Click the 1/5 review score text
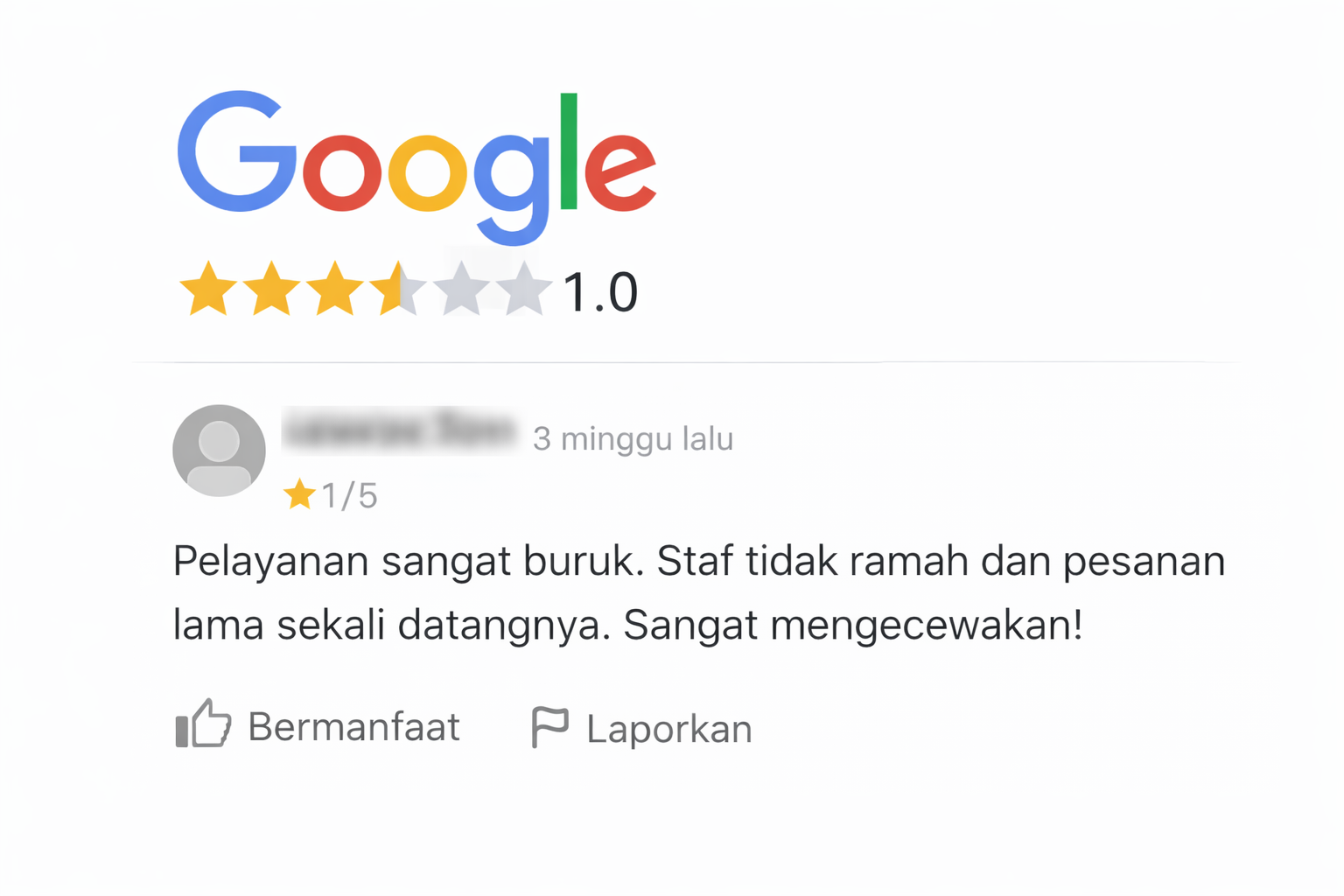Image resolution: width=1344 pixels, height=896 pixels. [349, 496]
